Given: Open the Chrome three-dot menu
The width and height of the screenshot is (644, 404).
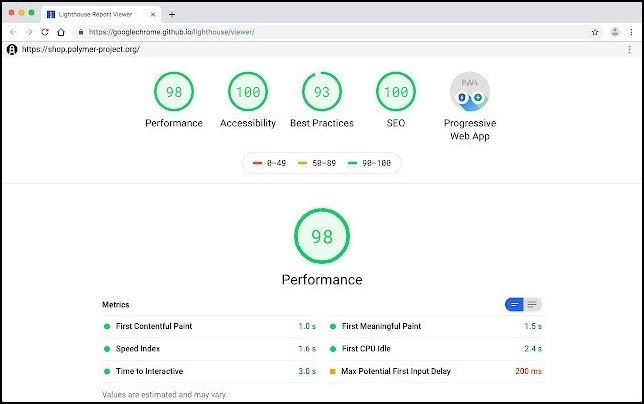Looking at the screenshot, I should [x=631, y=32].
